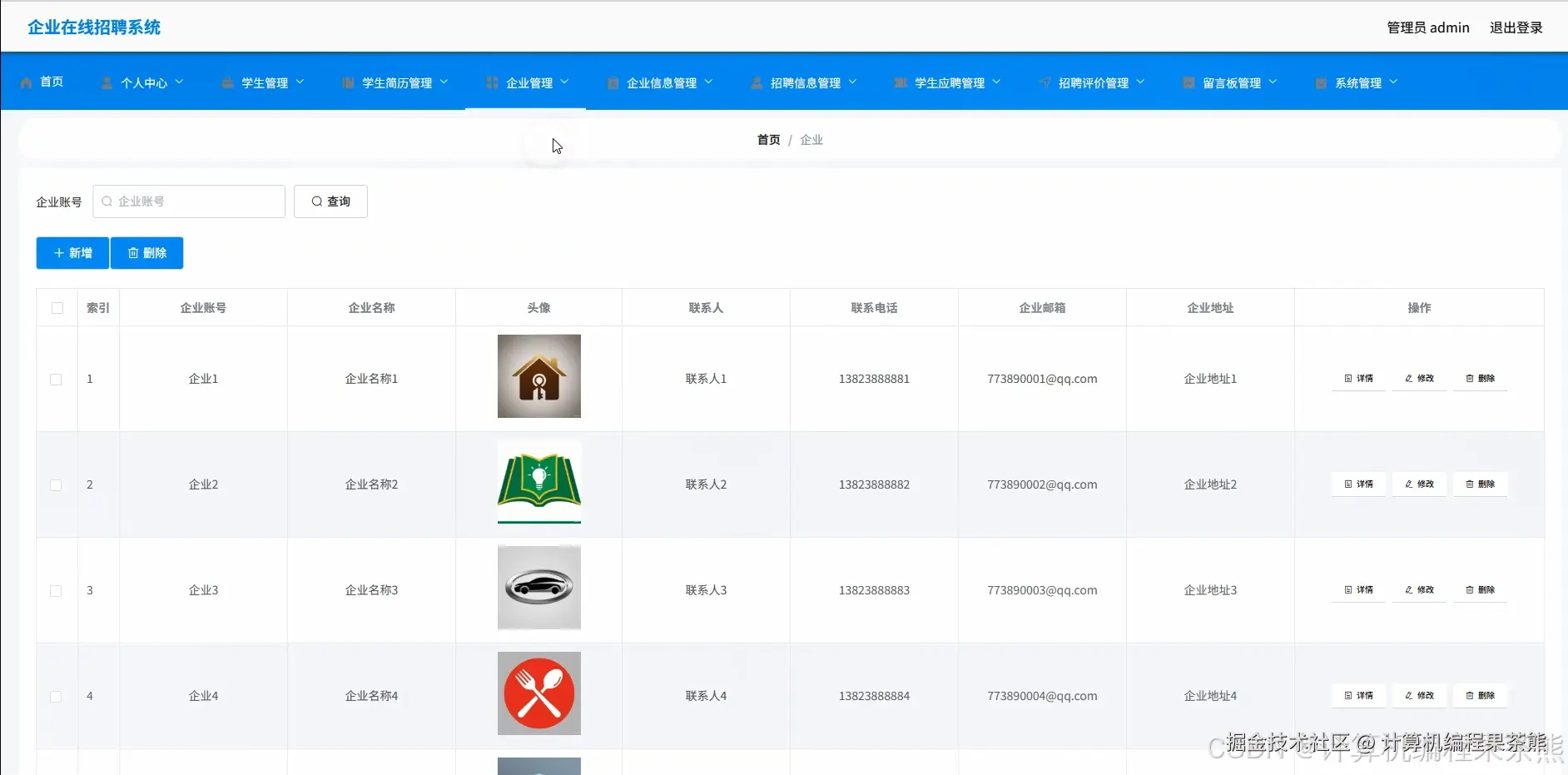Open 详情 for 企业2 row
The height and width of the screenshot is (775, 1568).
pos(1358,484)
